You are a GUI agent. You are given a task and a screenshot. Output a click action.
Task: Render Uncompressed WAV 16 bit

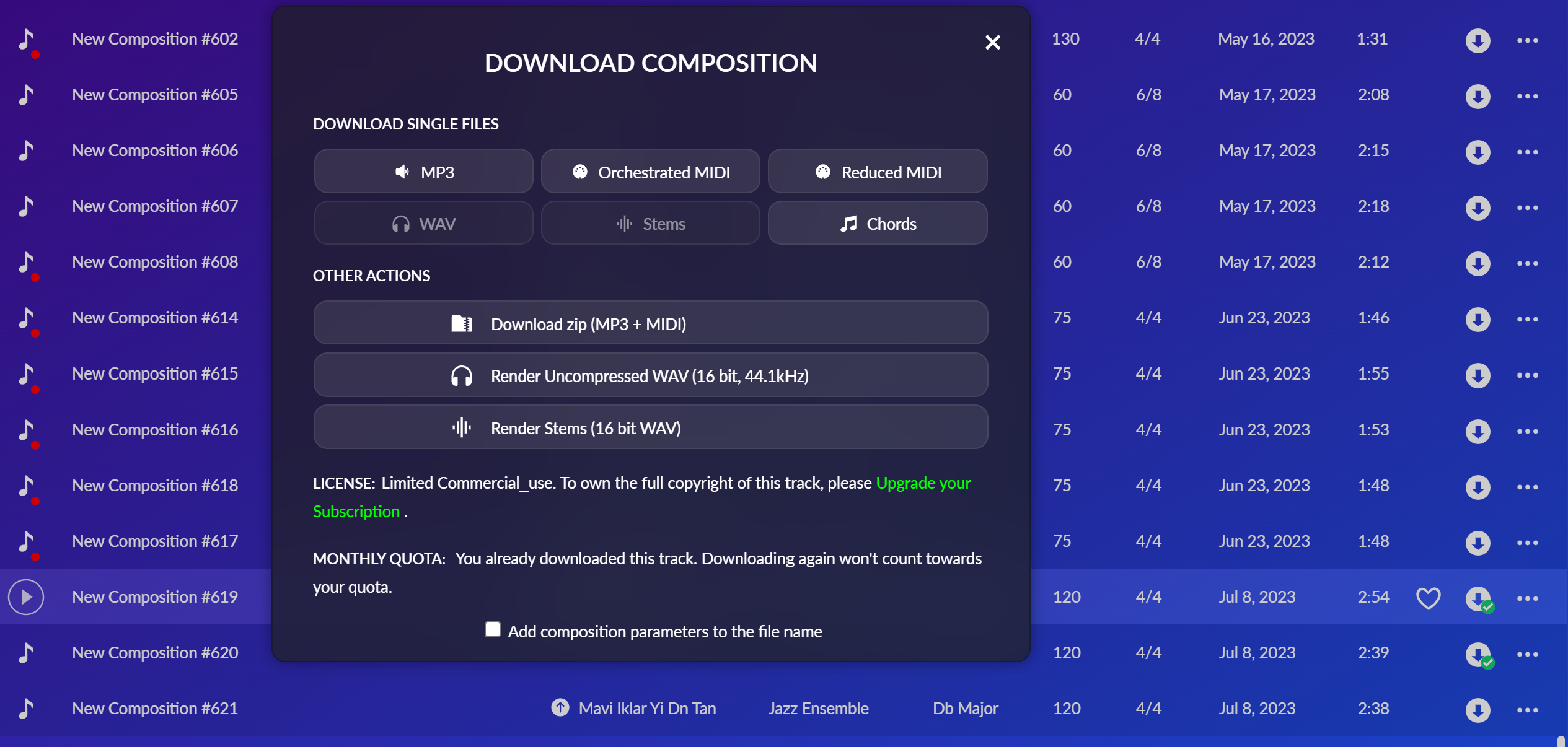(650, 375)
